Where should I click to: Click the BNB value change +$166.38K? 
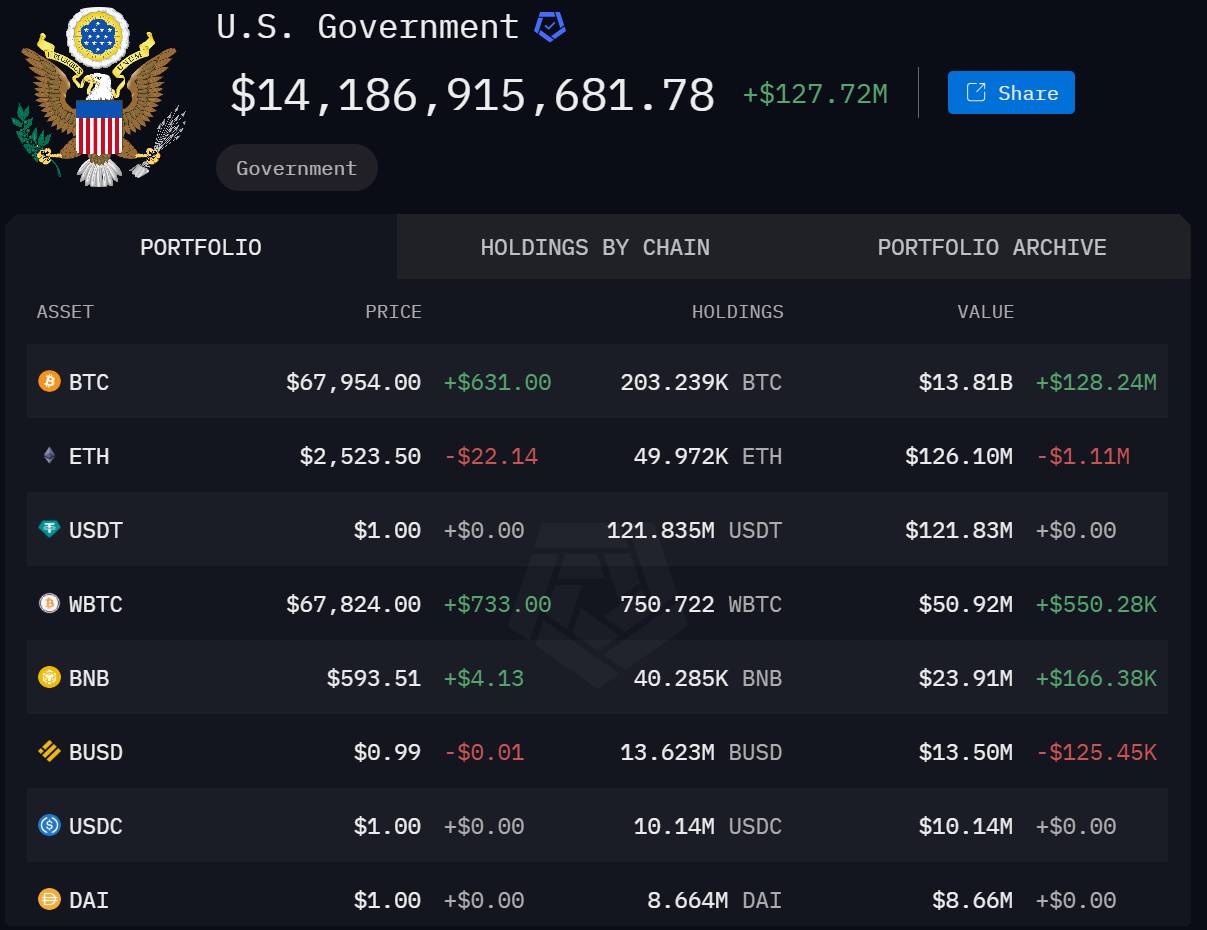click(x=1096, y=678)
